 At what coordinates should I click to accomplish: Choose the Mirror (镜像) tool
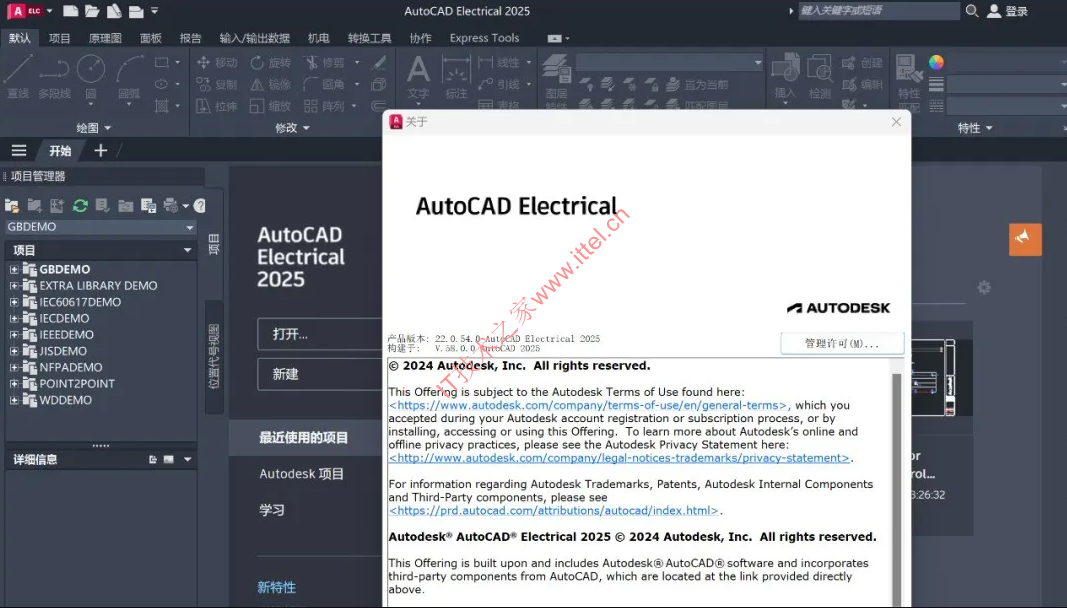click(271, 84)
